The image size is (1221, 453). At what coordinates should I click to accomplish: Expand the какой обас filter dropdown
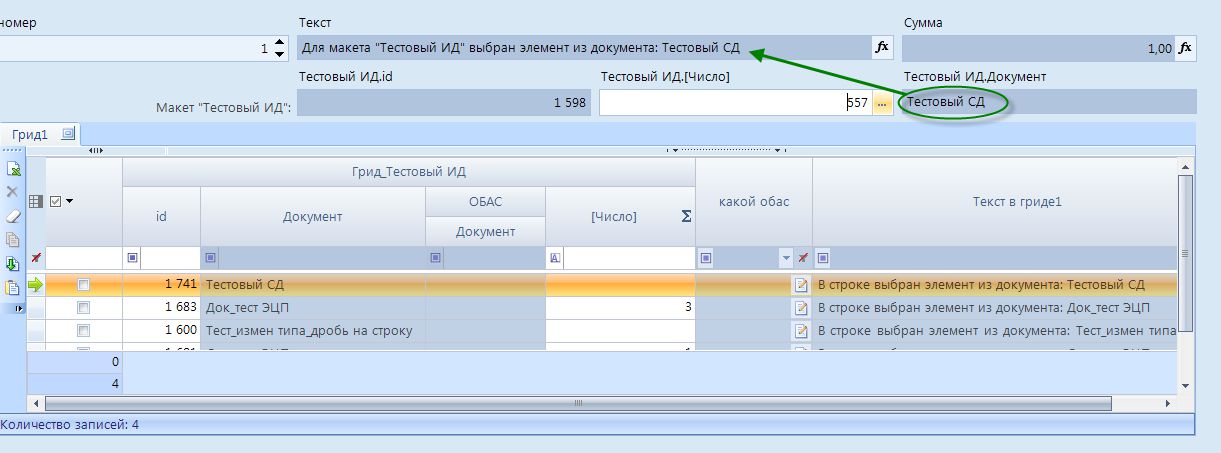click(x=785, y=259)
